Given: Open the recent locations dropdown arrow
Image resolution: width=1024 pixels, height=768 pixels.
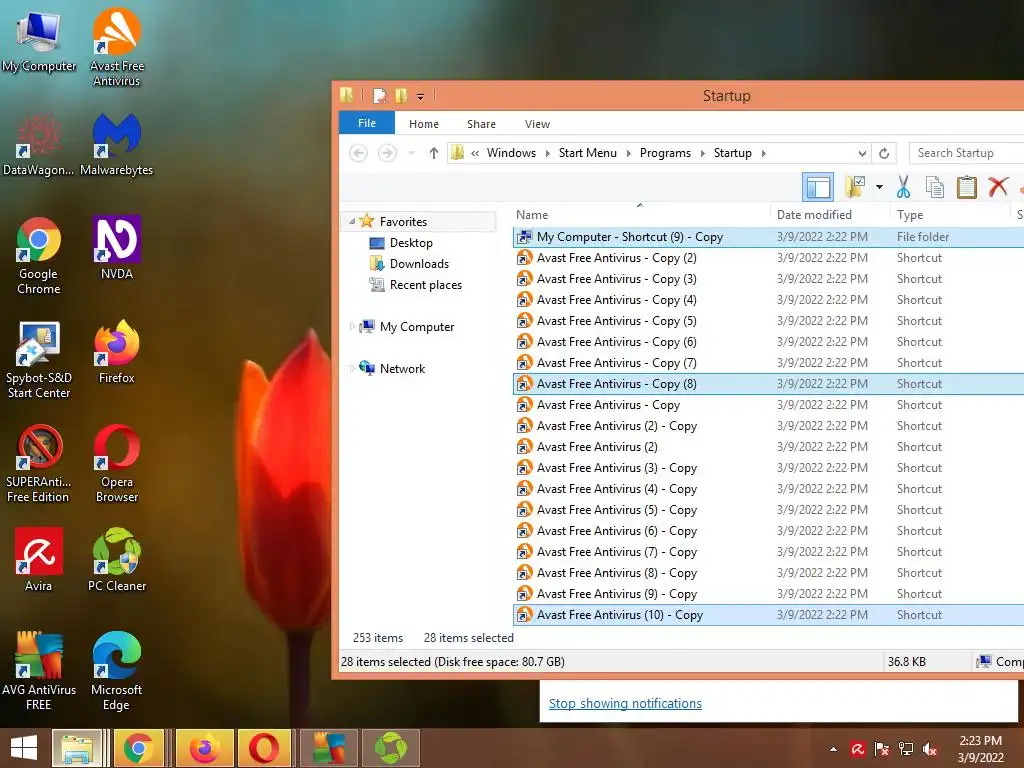Looking at the screenshot, I should click(x=411, y=153).
